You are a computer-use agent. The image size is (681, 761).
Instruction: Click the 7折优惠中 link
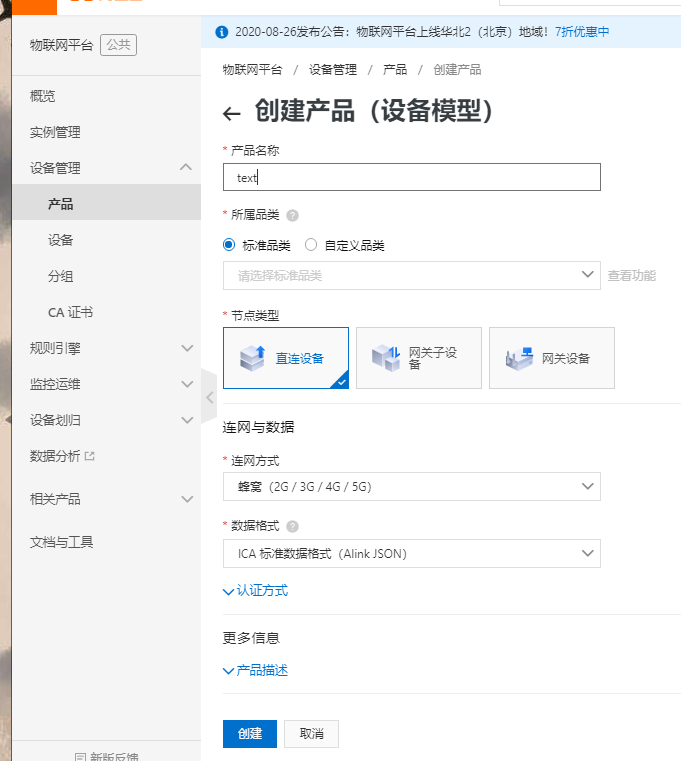point(582,32)
